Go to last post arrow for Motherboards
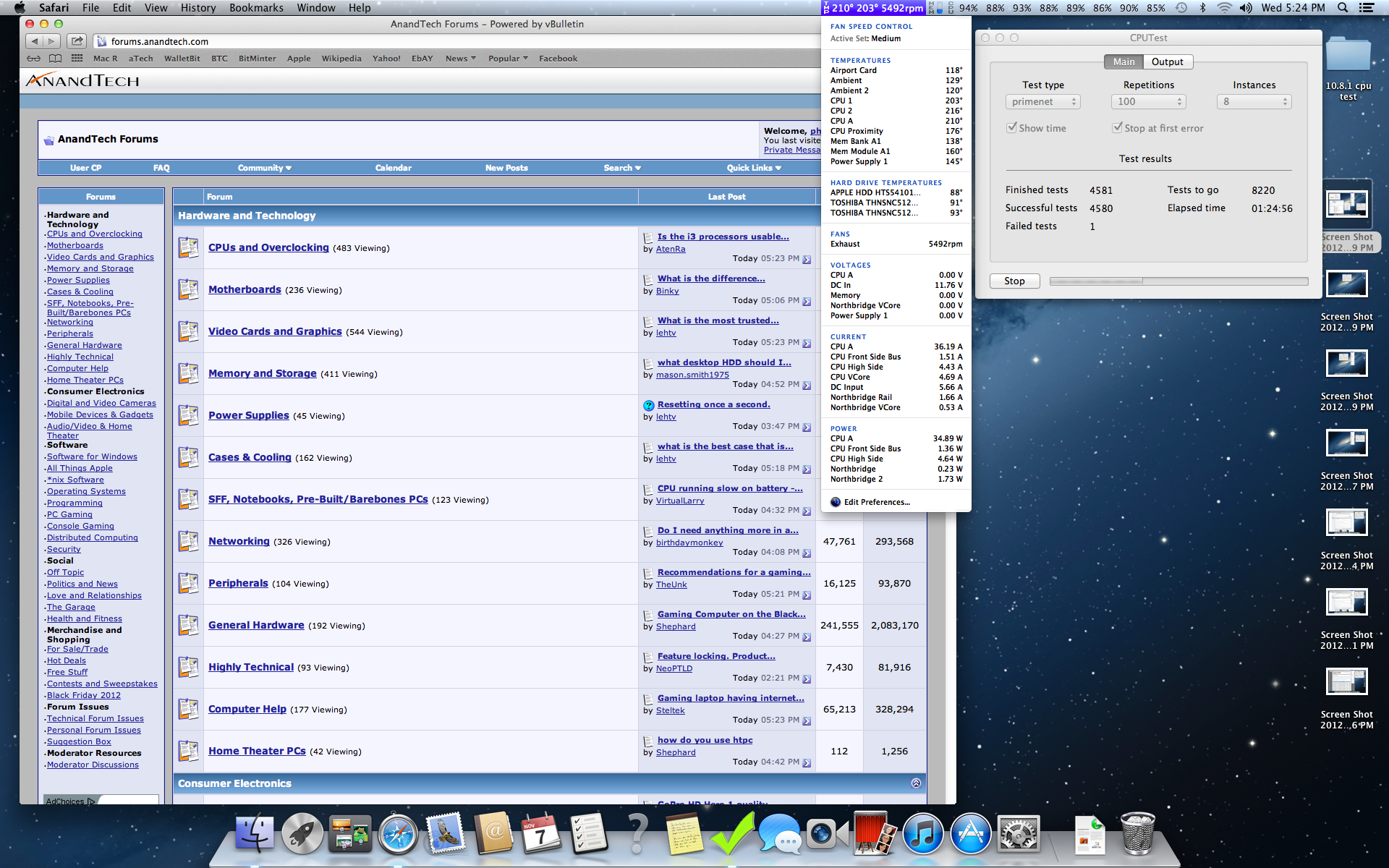 [807, 301]
